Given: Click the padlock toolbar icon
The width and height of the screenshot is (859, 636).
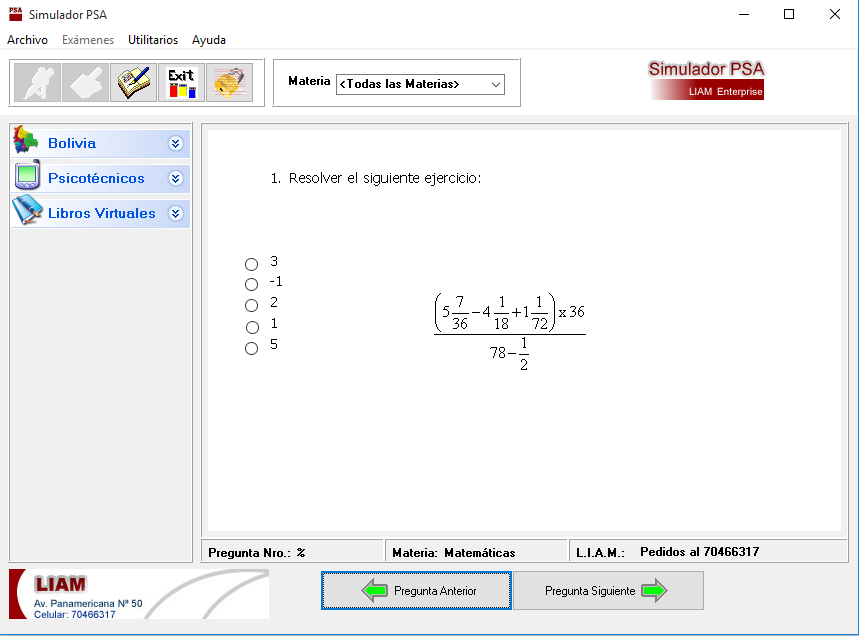Looking at the screenshot, I should click(229, 82).
